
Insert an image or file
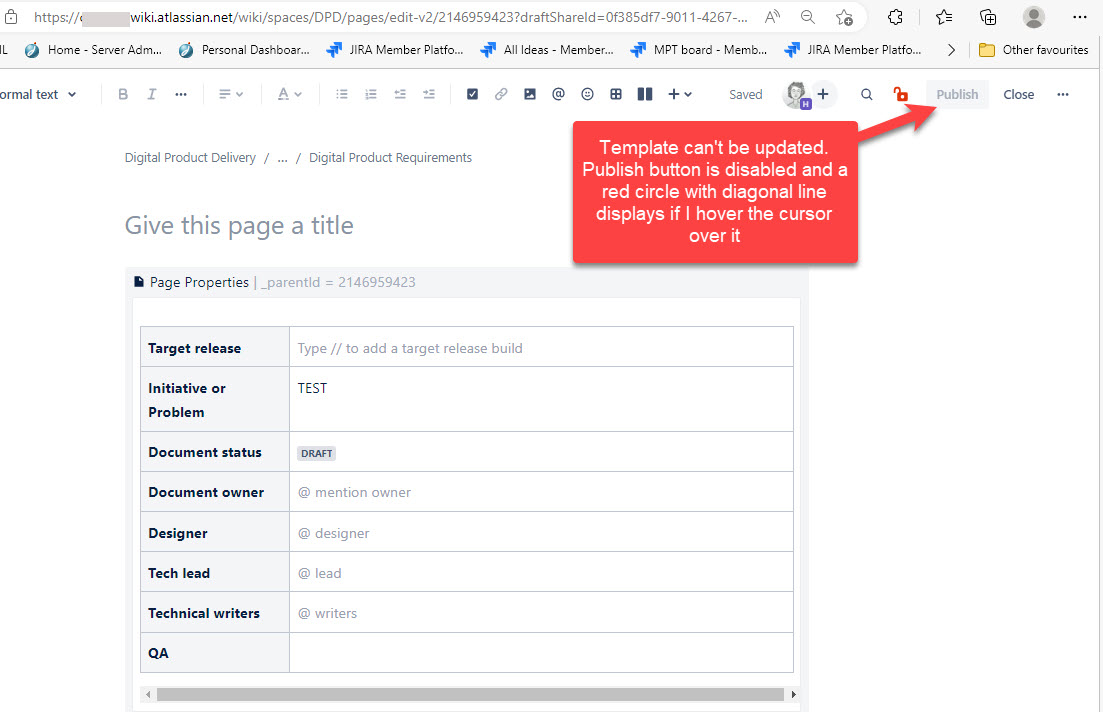click(530, 94)
